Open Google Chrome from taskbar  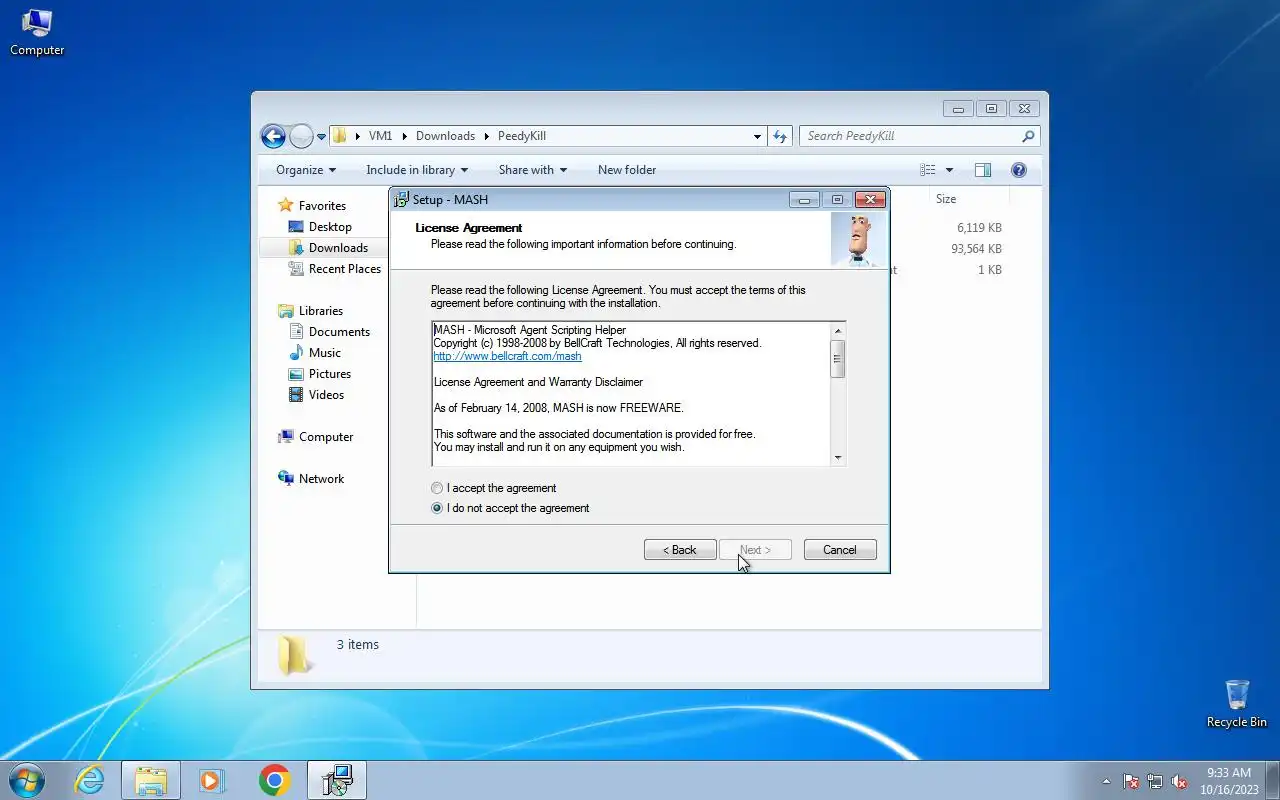click(x=274, y=780)
